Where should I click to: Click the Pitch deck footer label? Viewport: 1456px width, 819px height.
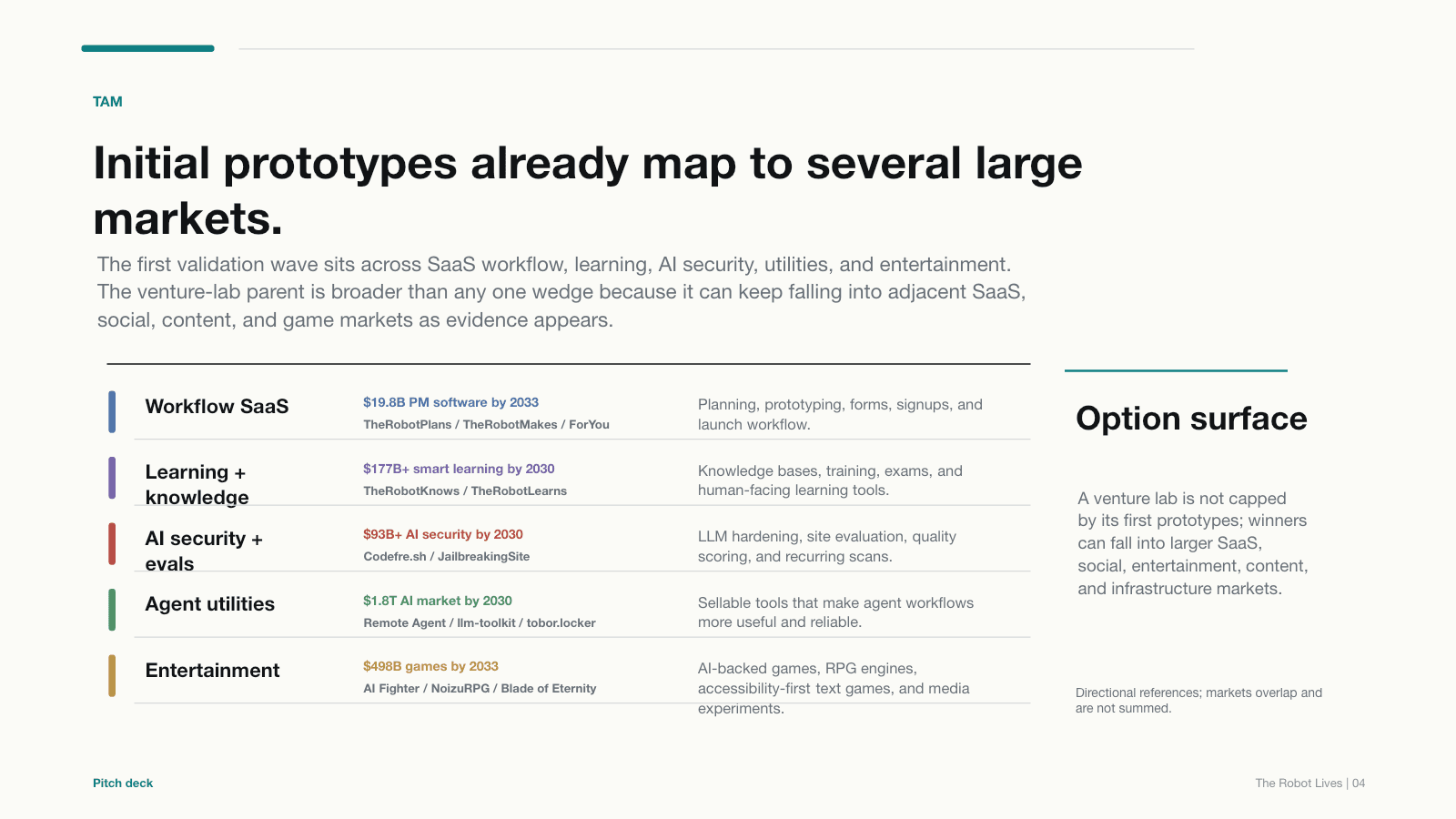coord(123,783)
